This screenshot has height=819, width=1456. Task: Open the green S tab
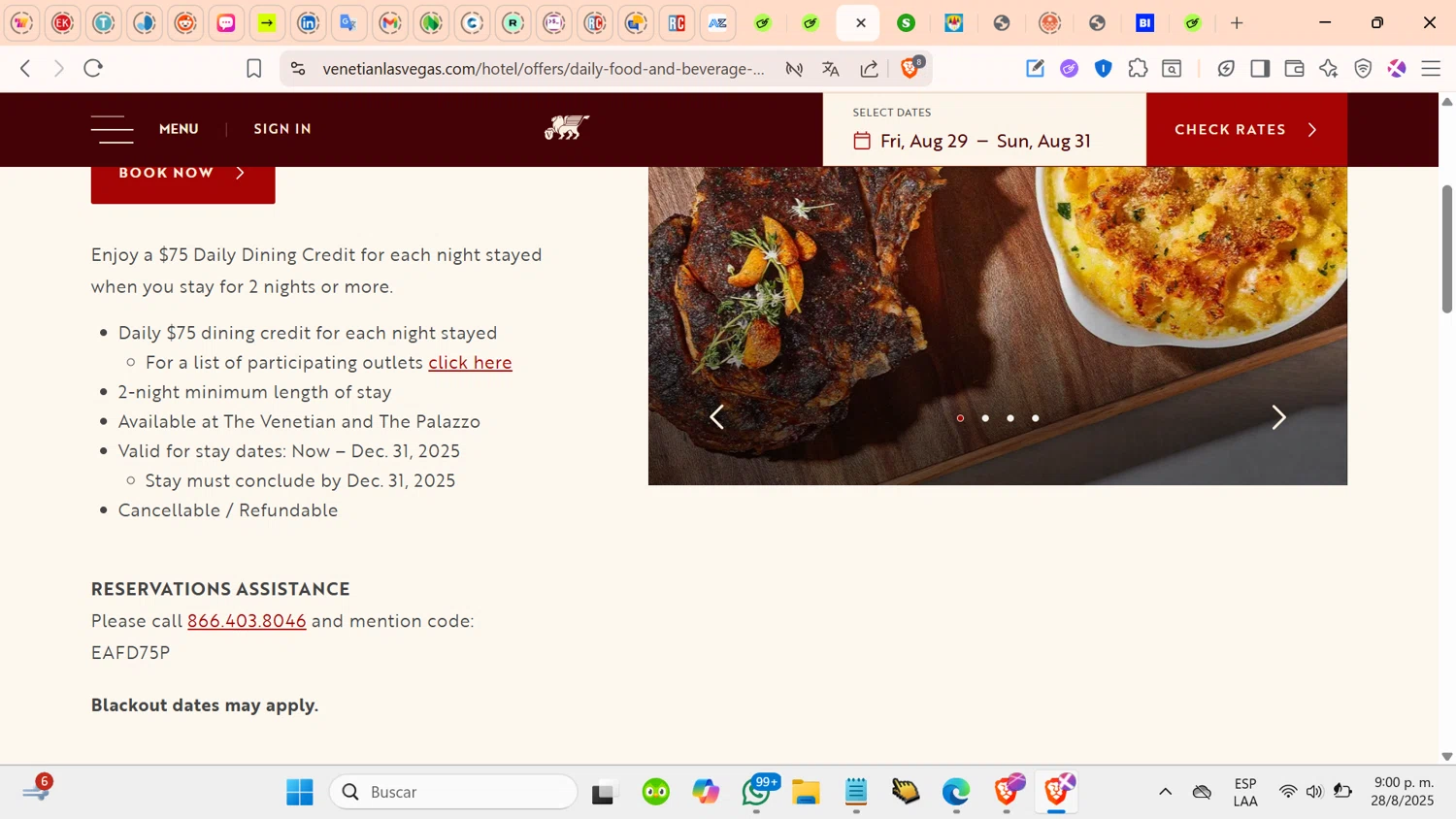tap(907, 23)
